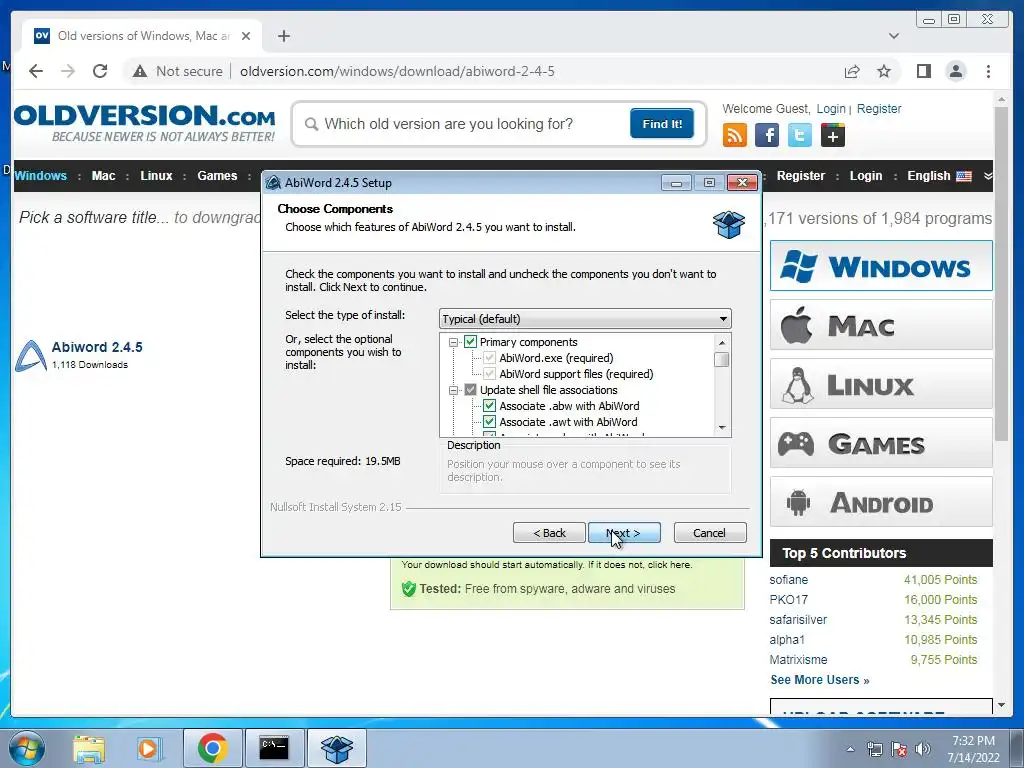Open the volume control in the system tray
1024x768 pixels.
pos(923,749)
